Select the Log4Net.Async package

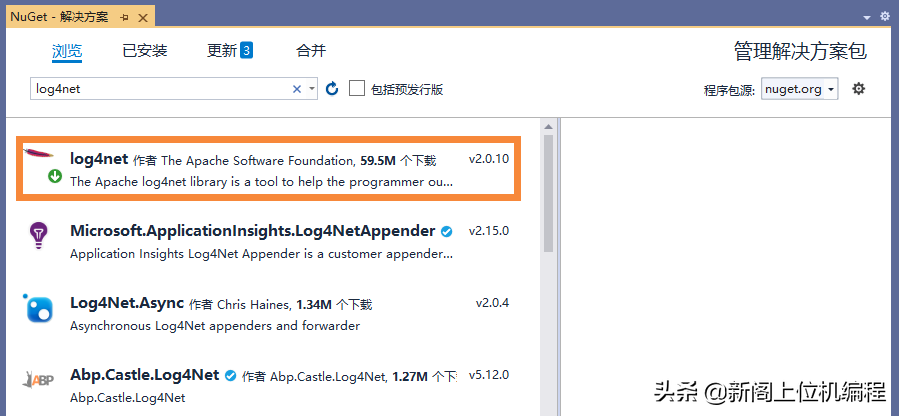127,303
